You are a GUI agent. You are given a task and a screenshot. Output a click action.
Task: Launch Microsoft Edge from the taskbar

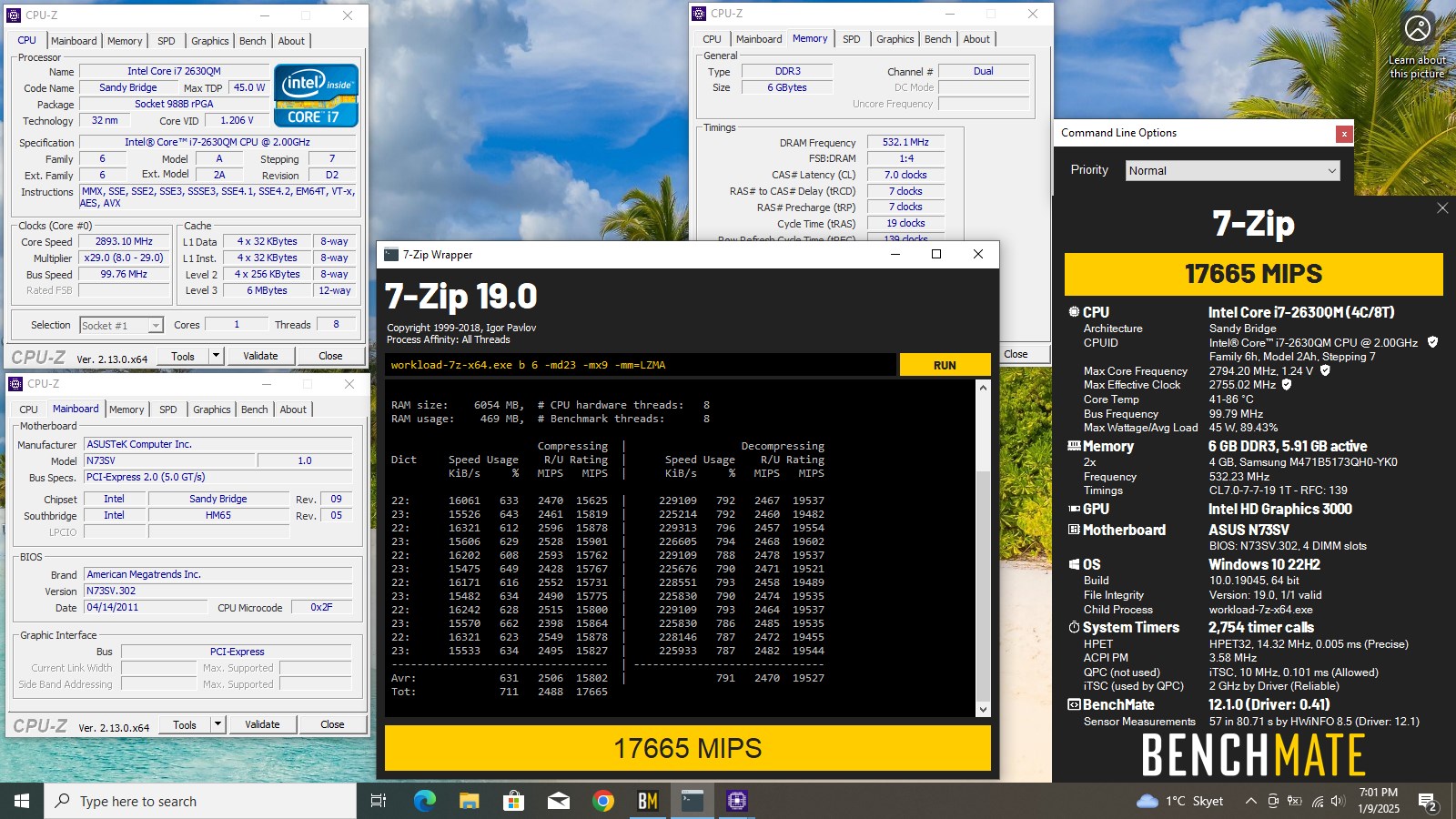[x=424, y=801]
